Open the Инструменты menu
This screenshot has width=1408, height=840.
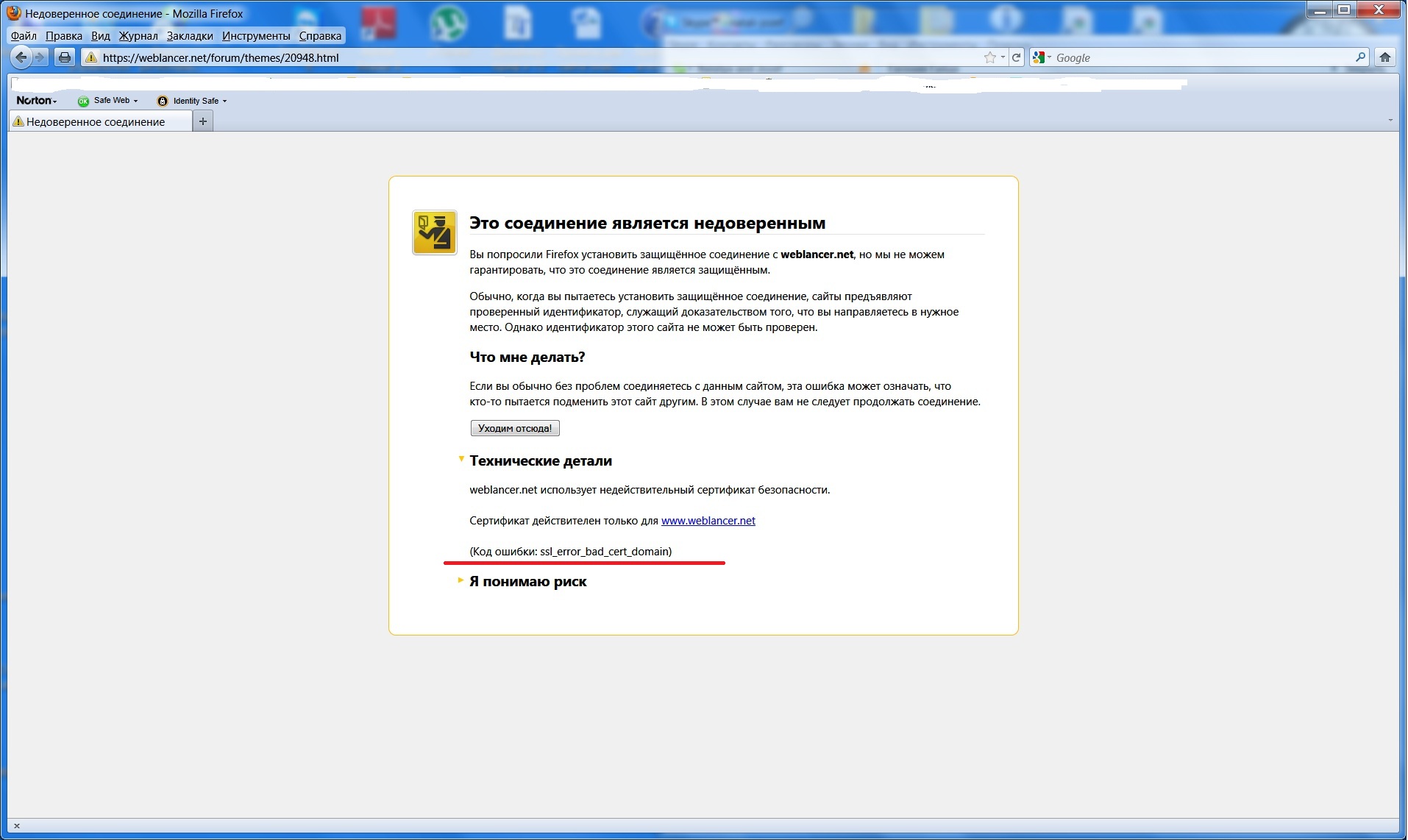click(256, 35)
